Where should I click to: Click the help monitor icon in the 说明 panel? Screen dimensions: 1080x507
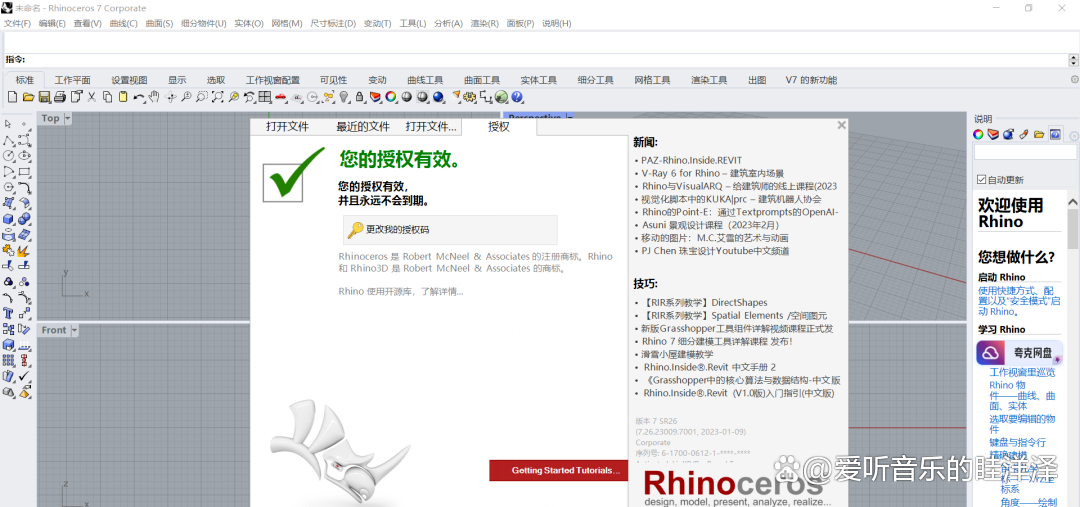click(1055, 134)
